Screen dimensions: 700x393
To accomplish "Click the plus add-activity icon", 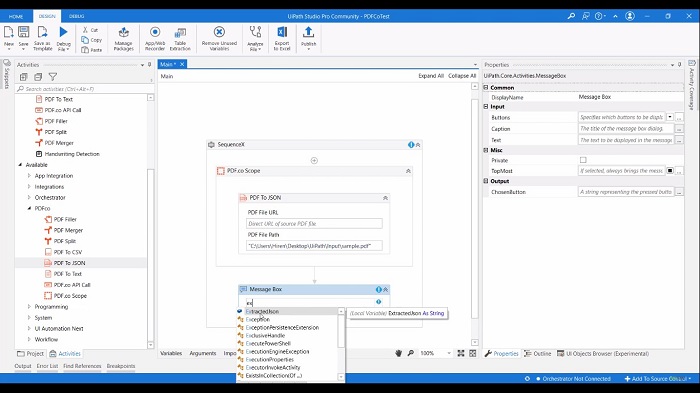I will pos(314,160).
